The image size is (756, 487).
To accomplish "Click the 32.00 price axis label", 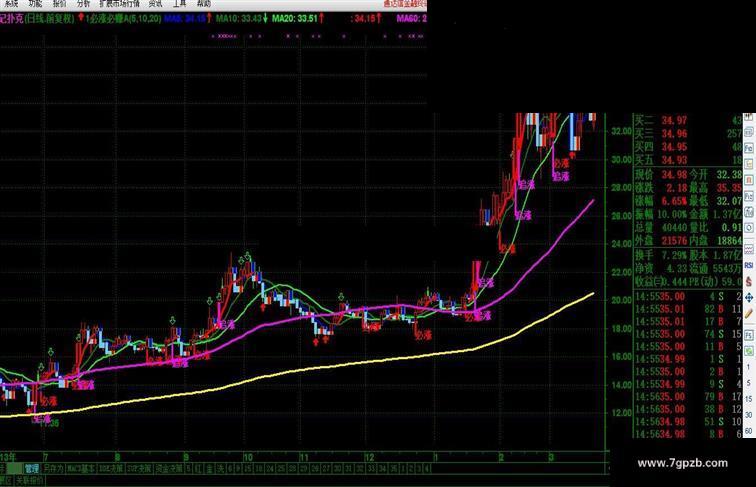I will pos(621,131).
